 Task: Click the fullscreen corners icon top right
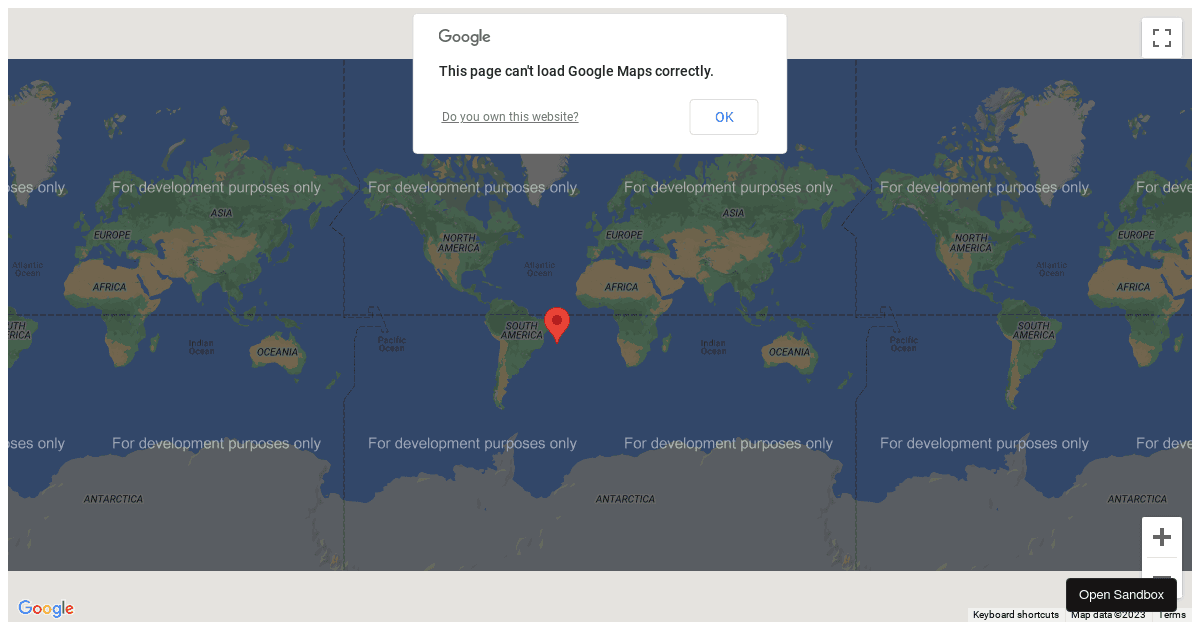(1162, 37)
